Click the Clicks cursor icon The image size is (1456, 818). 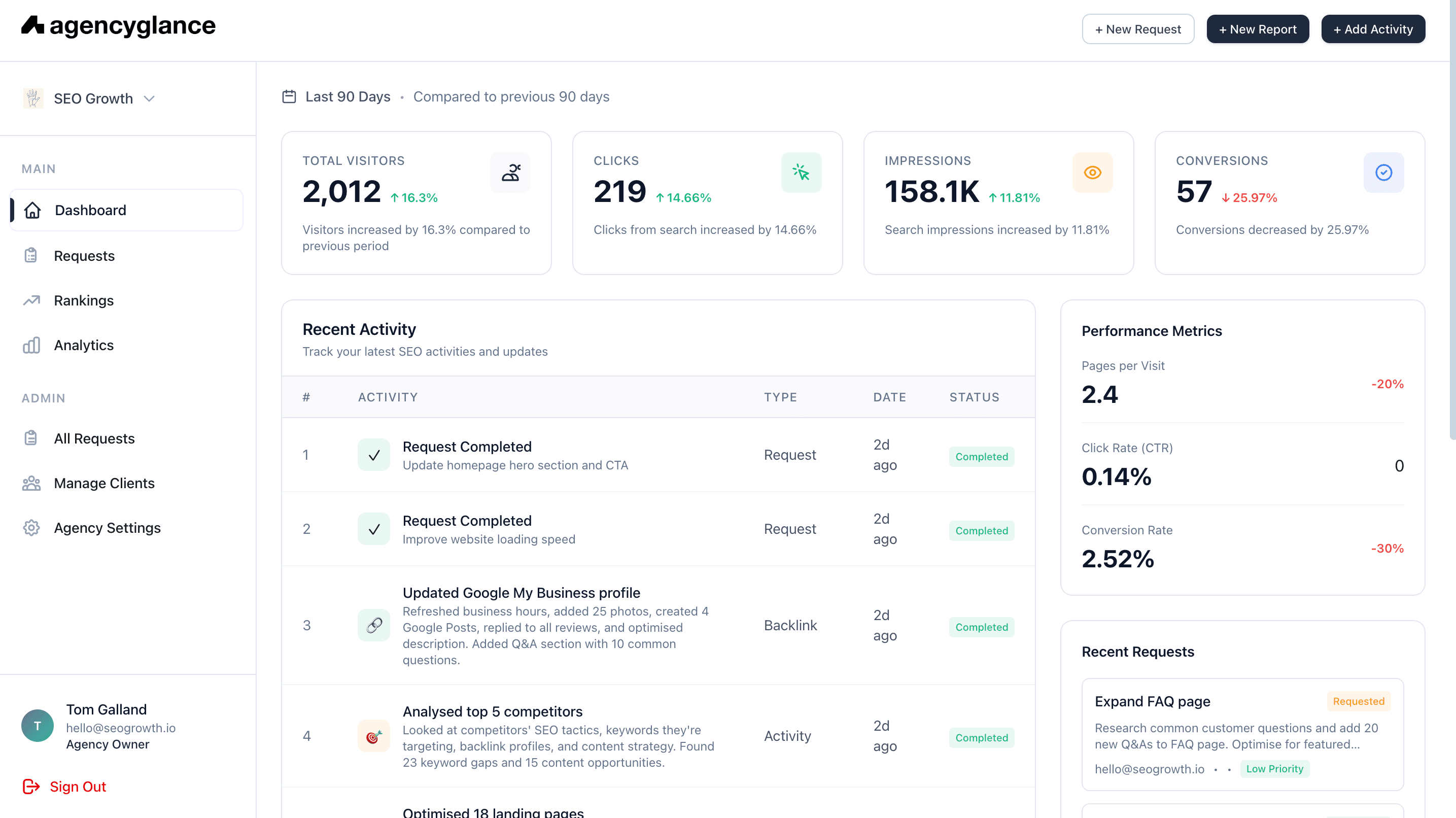(801, 173)
